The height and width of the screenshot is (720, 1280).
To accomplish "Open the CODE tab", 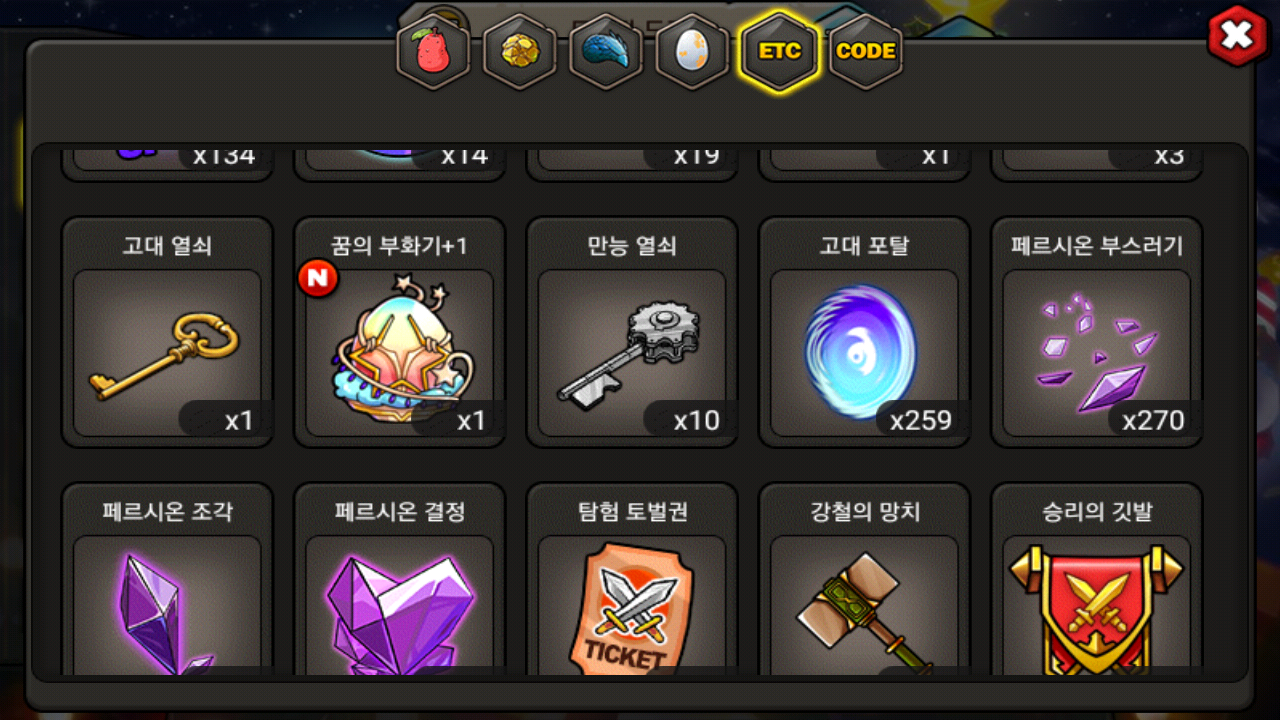I will (x=865, y=52).
